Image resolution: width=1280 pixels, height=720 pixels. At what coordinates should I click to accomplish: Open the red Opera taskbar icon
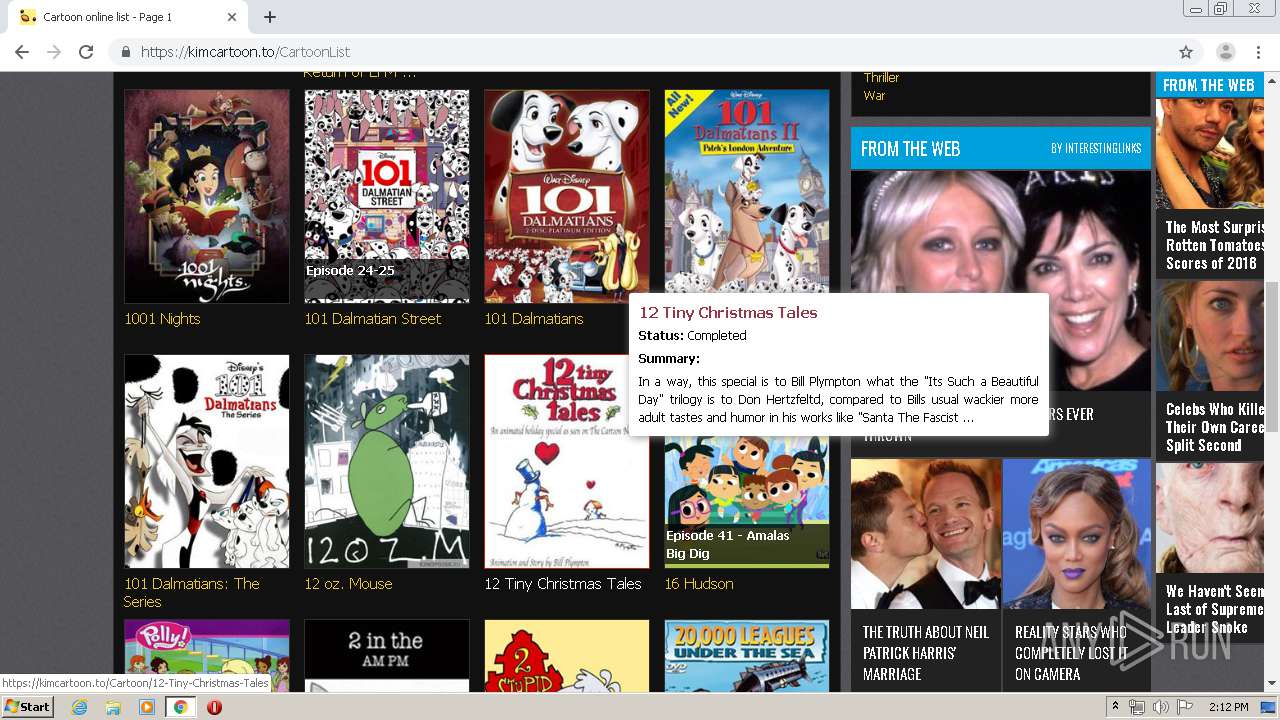[214, 707]
